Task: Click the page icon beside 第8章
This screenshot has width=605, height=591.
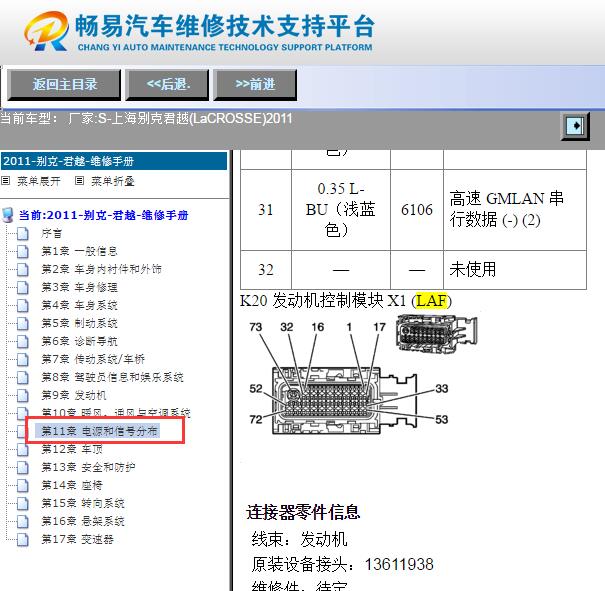Action: 23,377
